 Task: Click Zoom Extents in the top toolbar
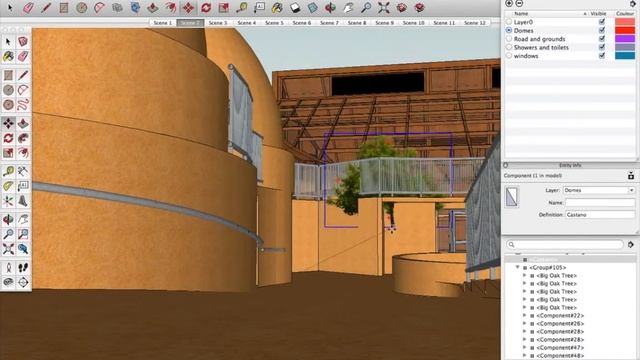pyautogui.click(x=384, y=7)
